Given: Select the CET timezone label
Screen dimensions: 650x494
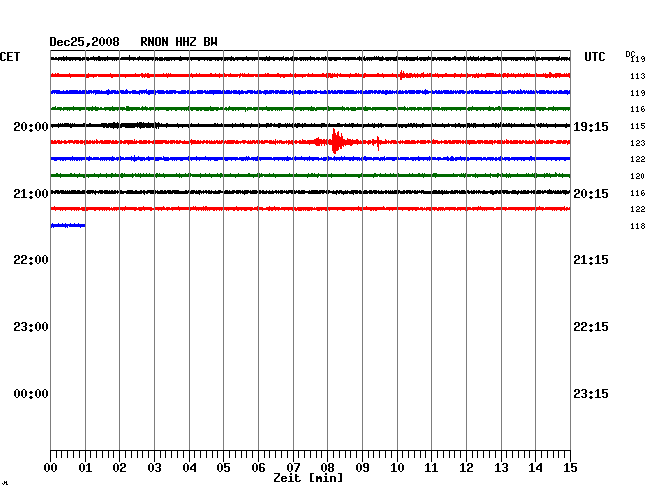Looking at the screenshot, I should pos(10,57).
